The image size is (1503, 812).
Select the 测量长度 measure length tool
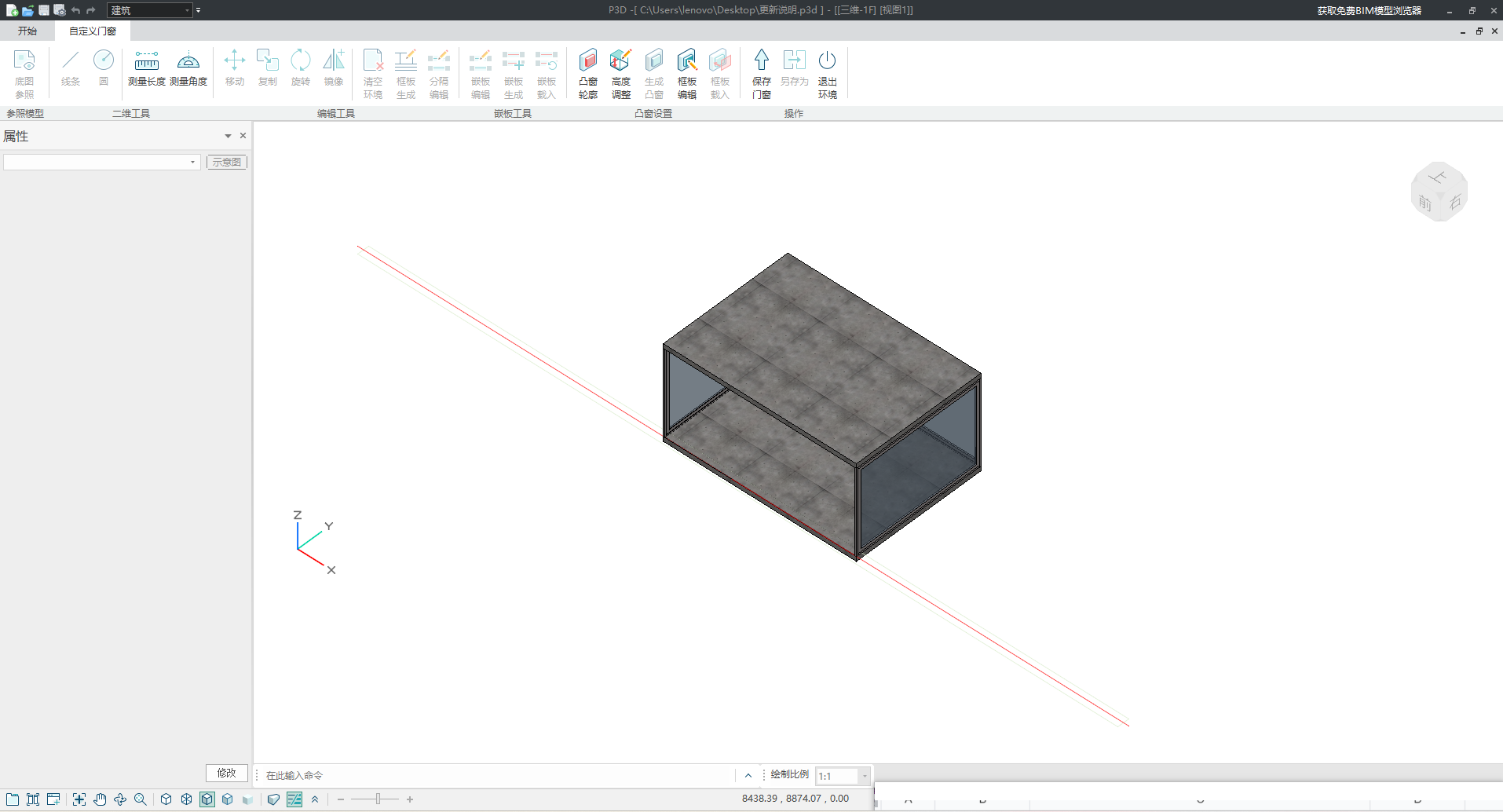(146, 68)
